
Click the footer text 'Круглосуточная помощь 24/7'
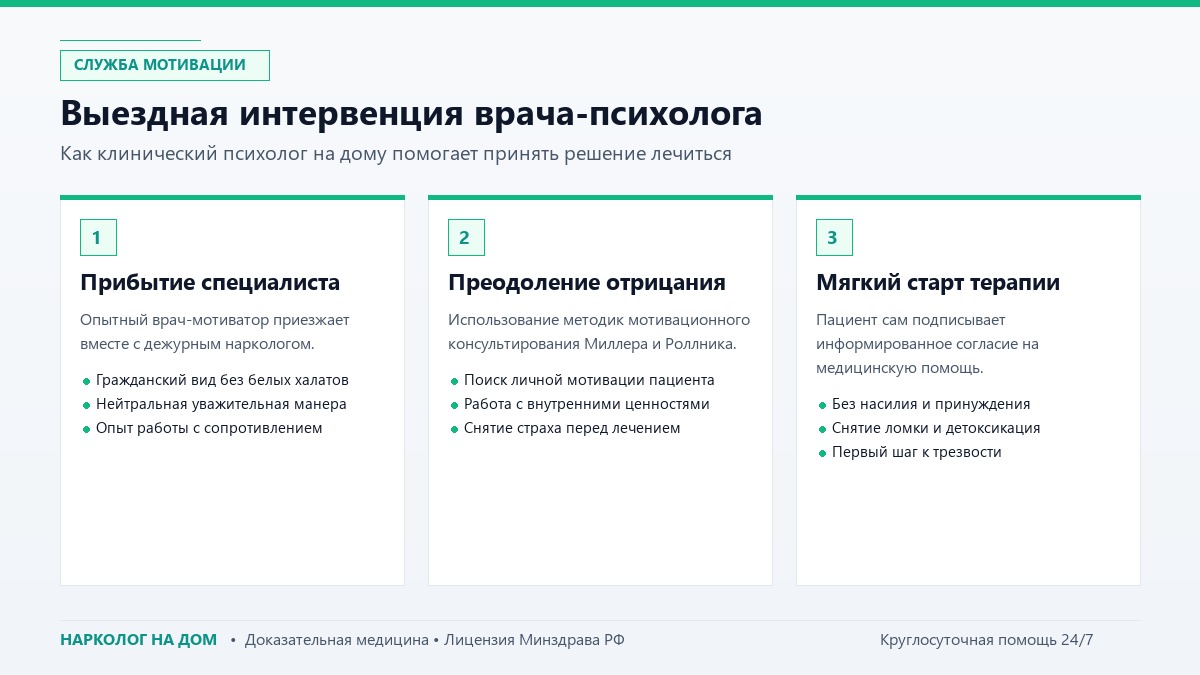point(987,640)
